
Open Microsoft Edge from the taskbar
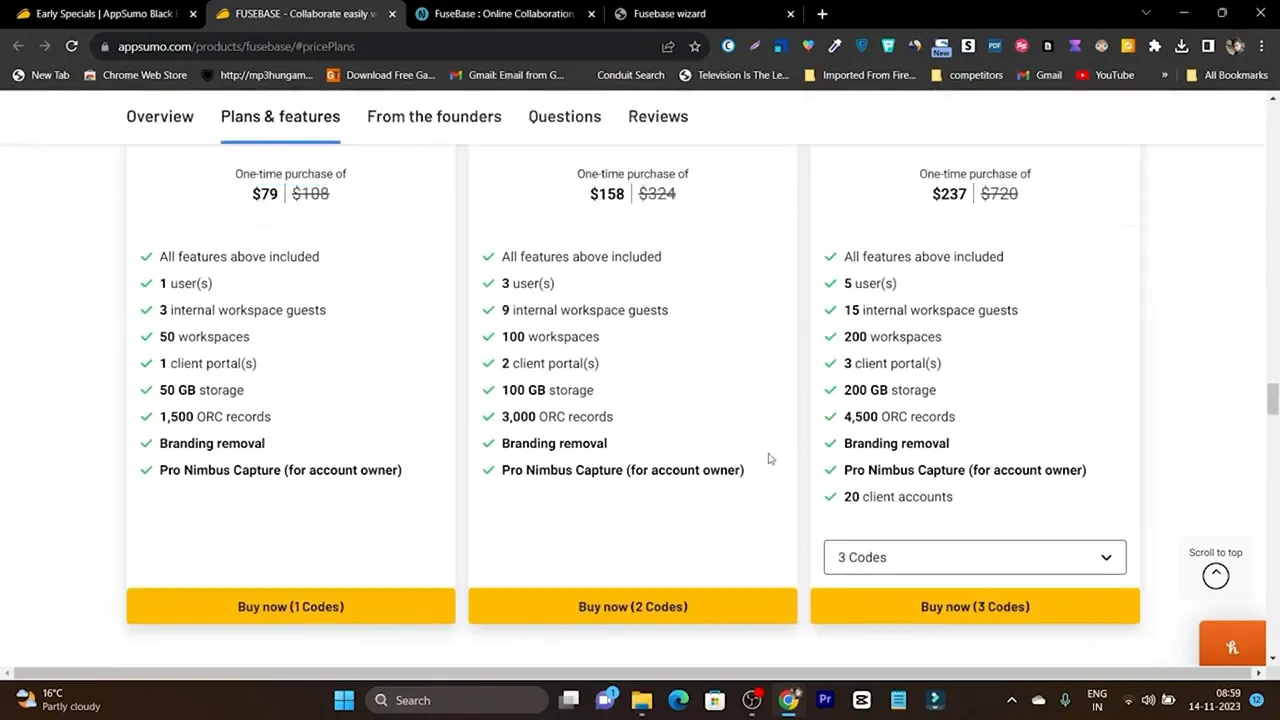point(677,700)
